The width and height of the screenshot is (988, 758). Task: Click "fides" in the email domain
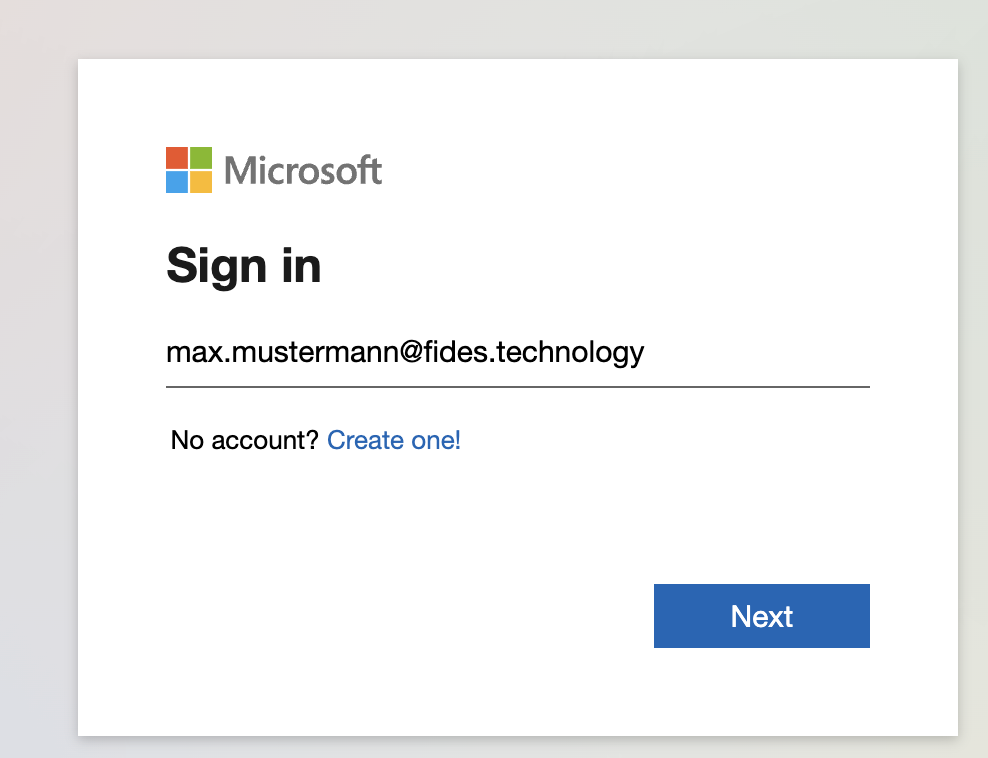point(464,352)
